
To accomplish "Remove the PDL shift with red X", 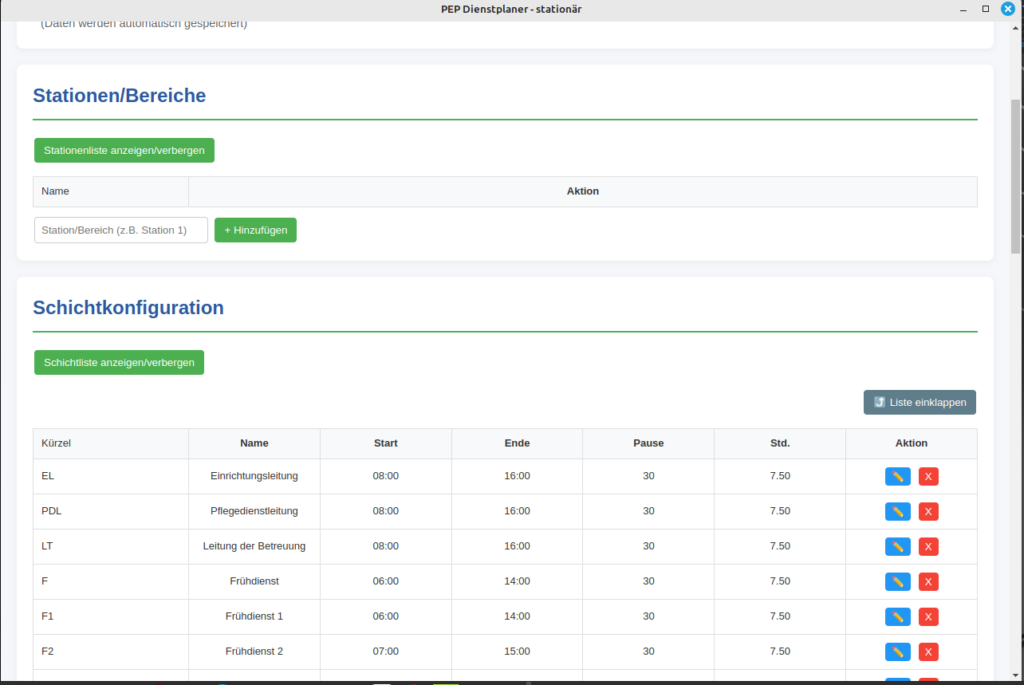I will (x=928, y=511).
